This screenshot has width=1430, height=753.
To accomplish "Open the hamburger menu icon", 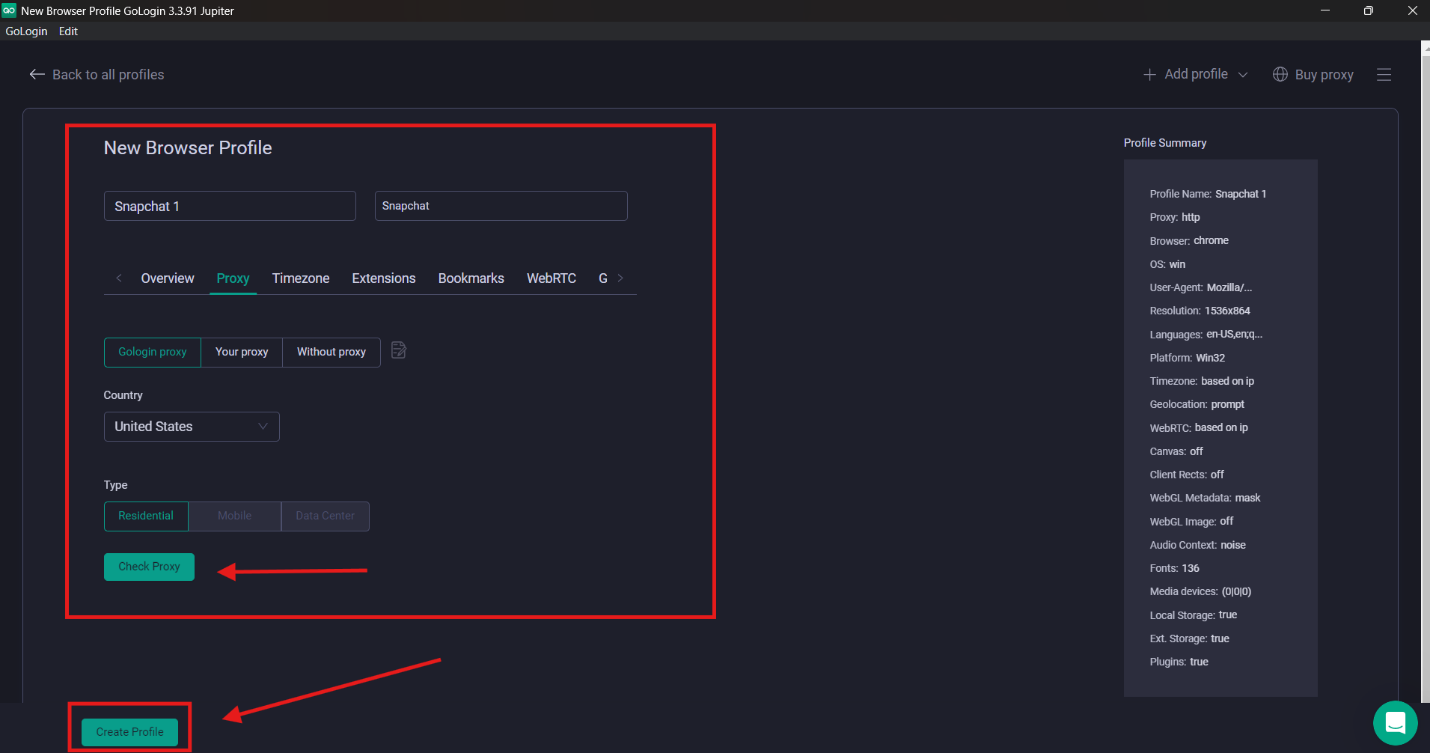I will click(x=1384, y=75).
